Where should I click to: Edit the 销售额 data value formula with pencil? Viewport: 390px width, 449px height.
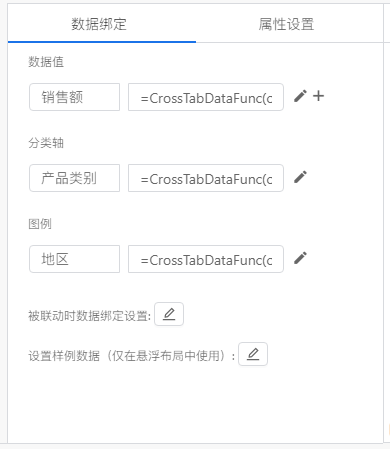point(300,96)
